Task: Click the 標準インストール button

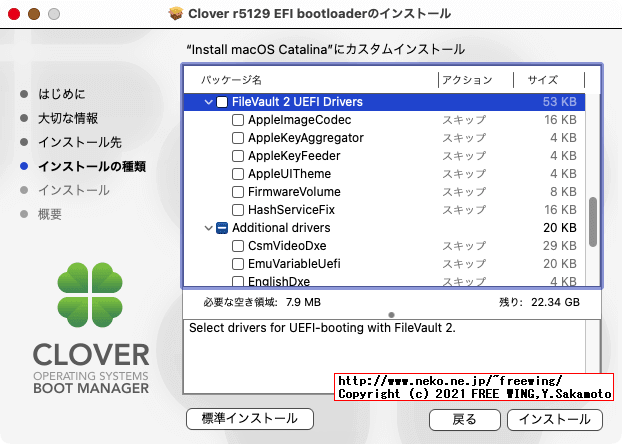Action: [x=250, y=419]
